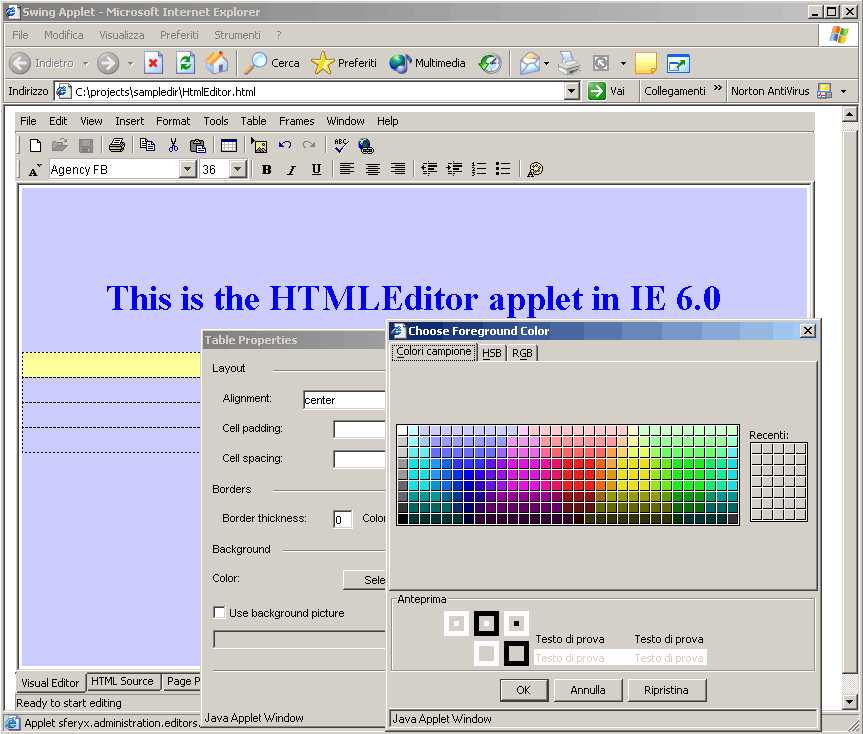Image resolution: width=863 pixels, height=734 pixels.
Task: Enable Use background picture checkbox
Action: pos(220,613)
